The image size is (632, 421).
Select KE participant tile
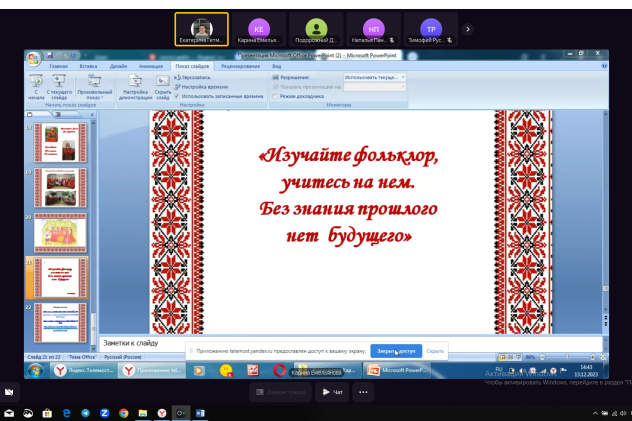coord(259,29)
